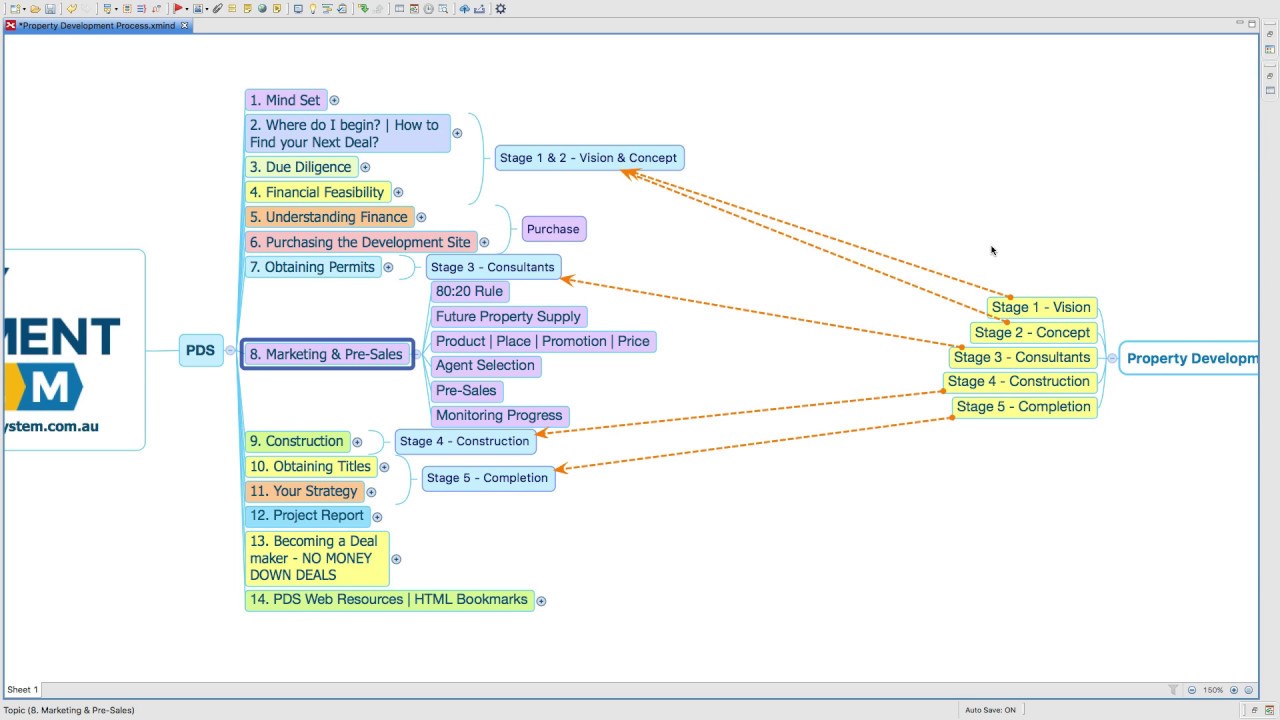This screenshot has width=1280, height=720.
Task: Add a note using the yellow note icon
Action: click(x=247, y=8)
